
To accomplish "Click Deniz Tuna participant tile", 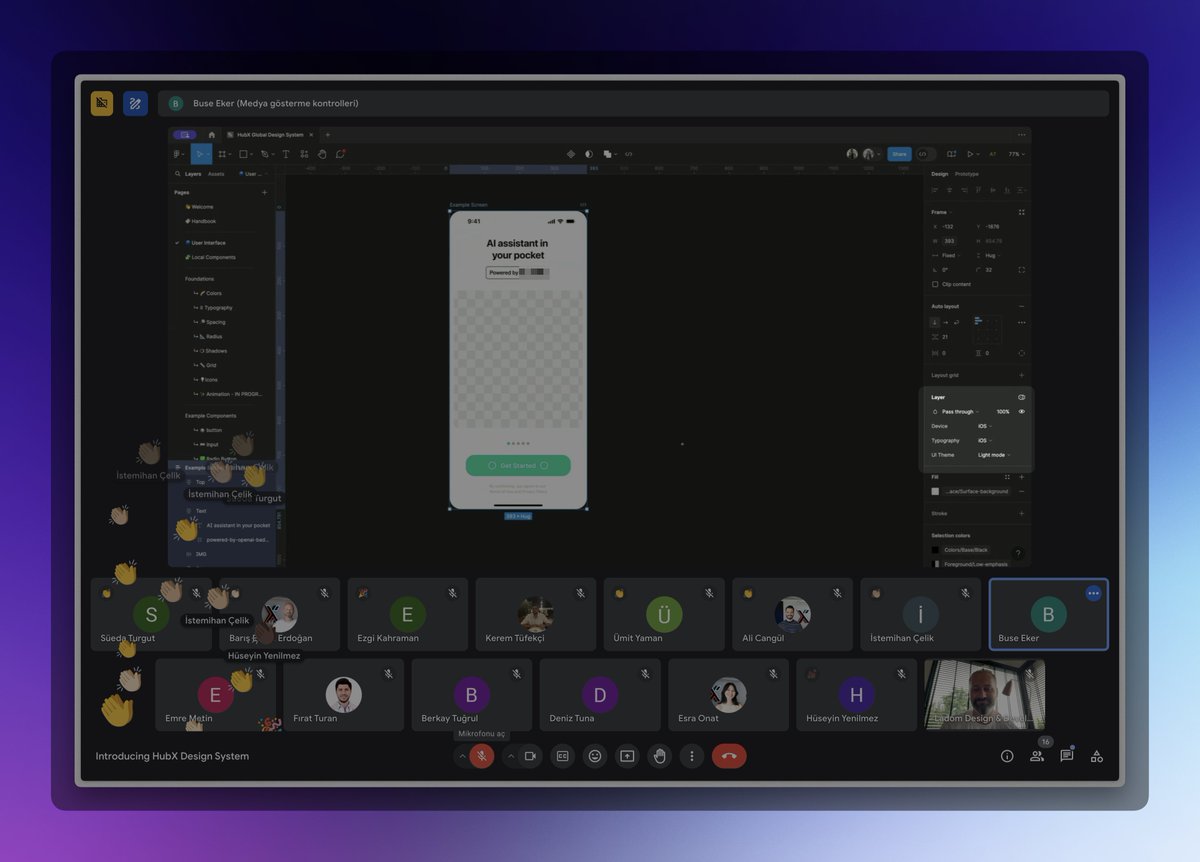I will click(x=600, y=695).
